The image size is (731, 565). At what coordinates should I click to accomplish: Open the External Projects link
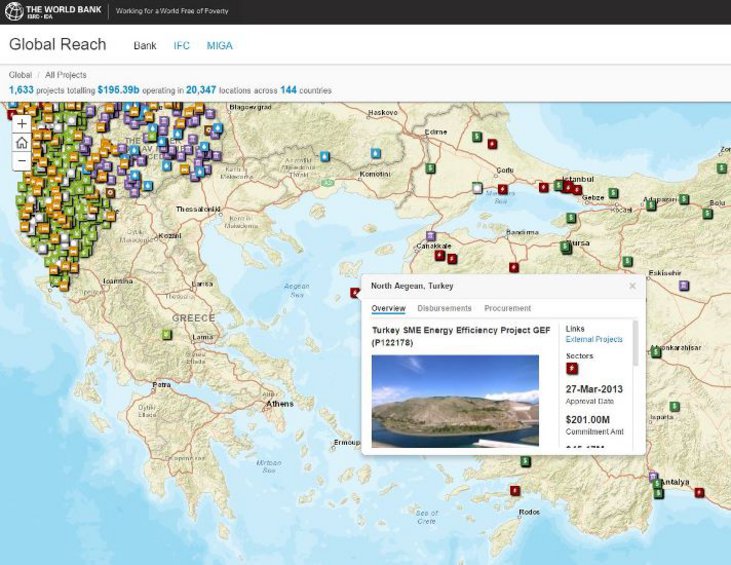(593, 339)
